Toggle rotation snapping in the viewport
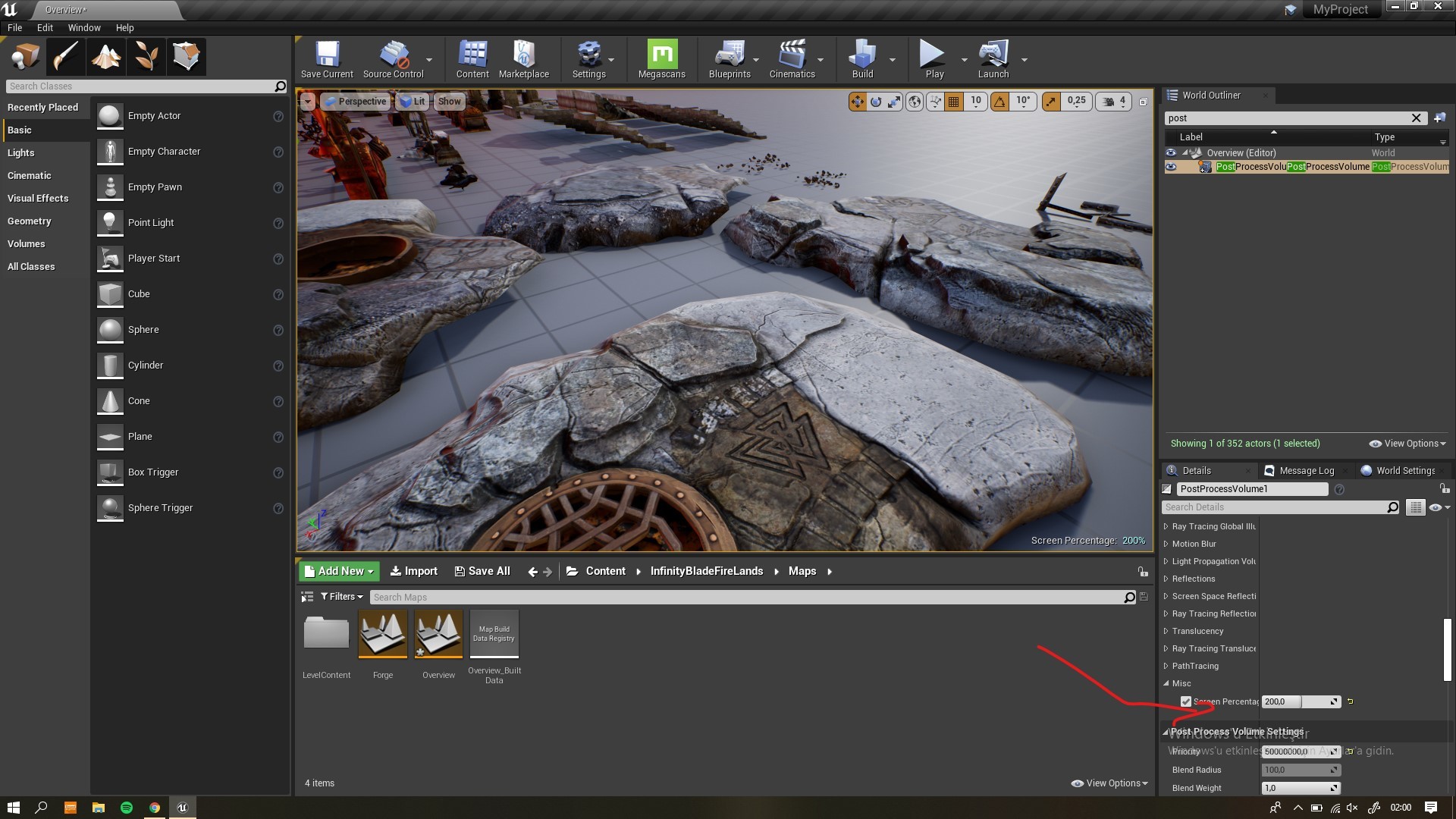Image resolution: width=1456 pixels, height=819 pixels. click(x=1000, y=102)
